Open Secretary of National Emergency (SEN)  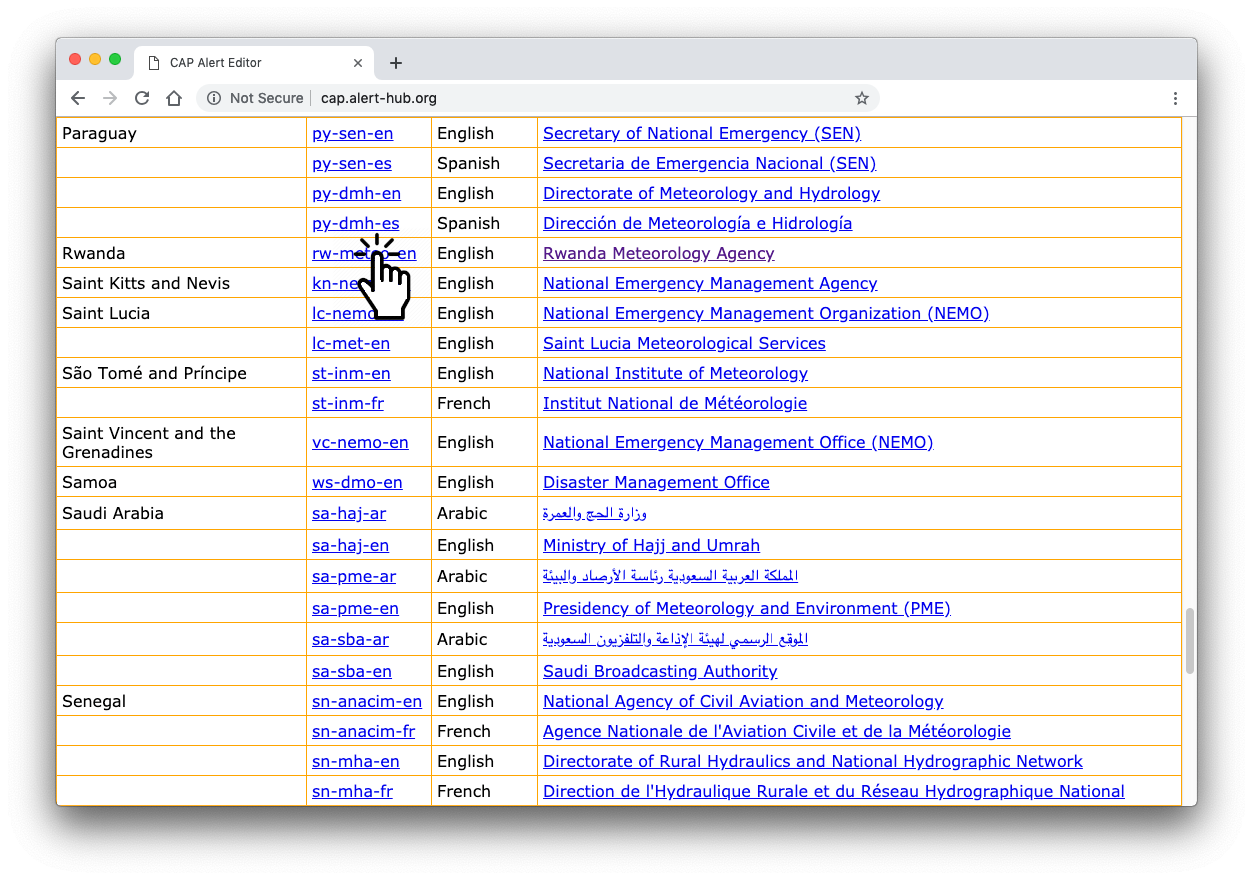[x=702, y=133]
